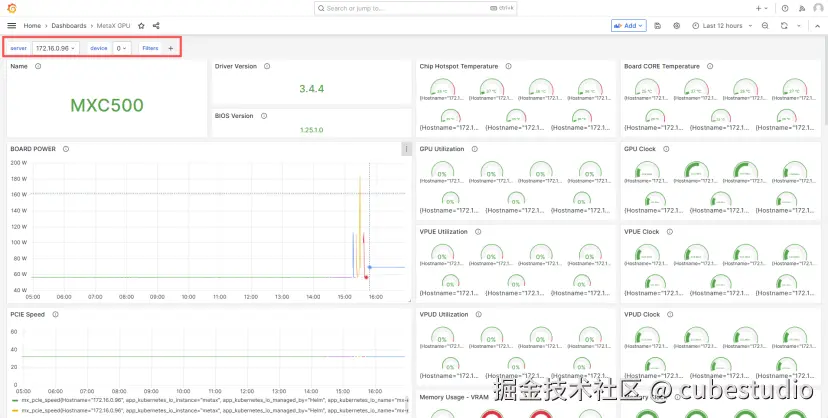
Task: Show info for GPU Utilization panel
Action: [x=475, y=149]
